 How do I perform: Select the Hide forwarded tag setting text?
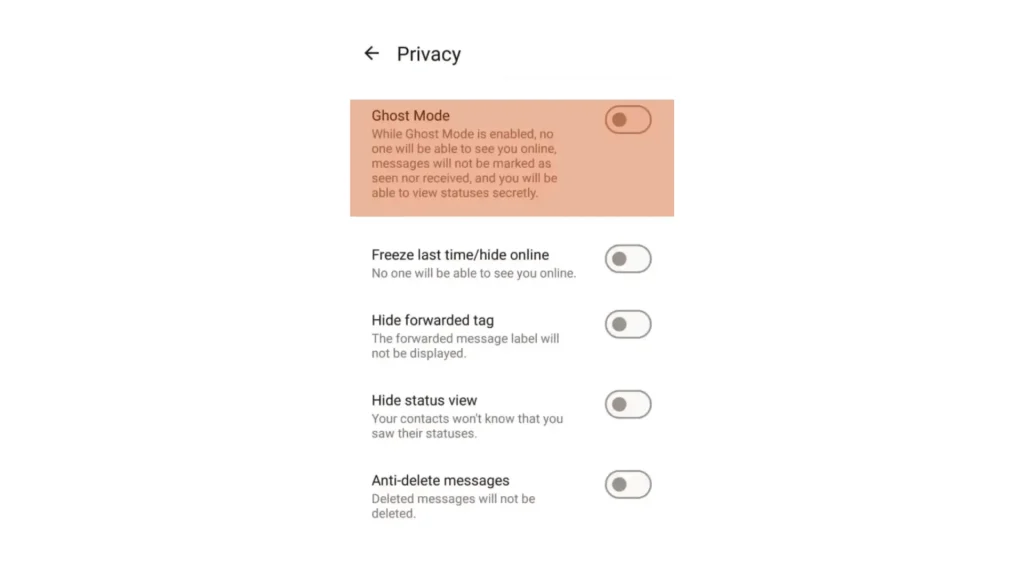click(x=432, y=320)
